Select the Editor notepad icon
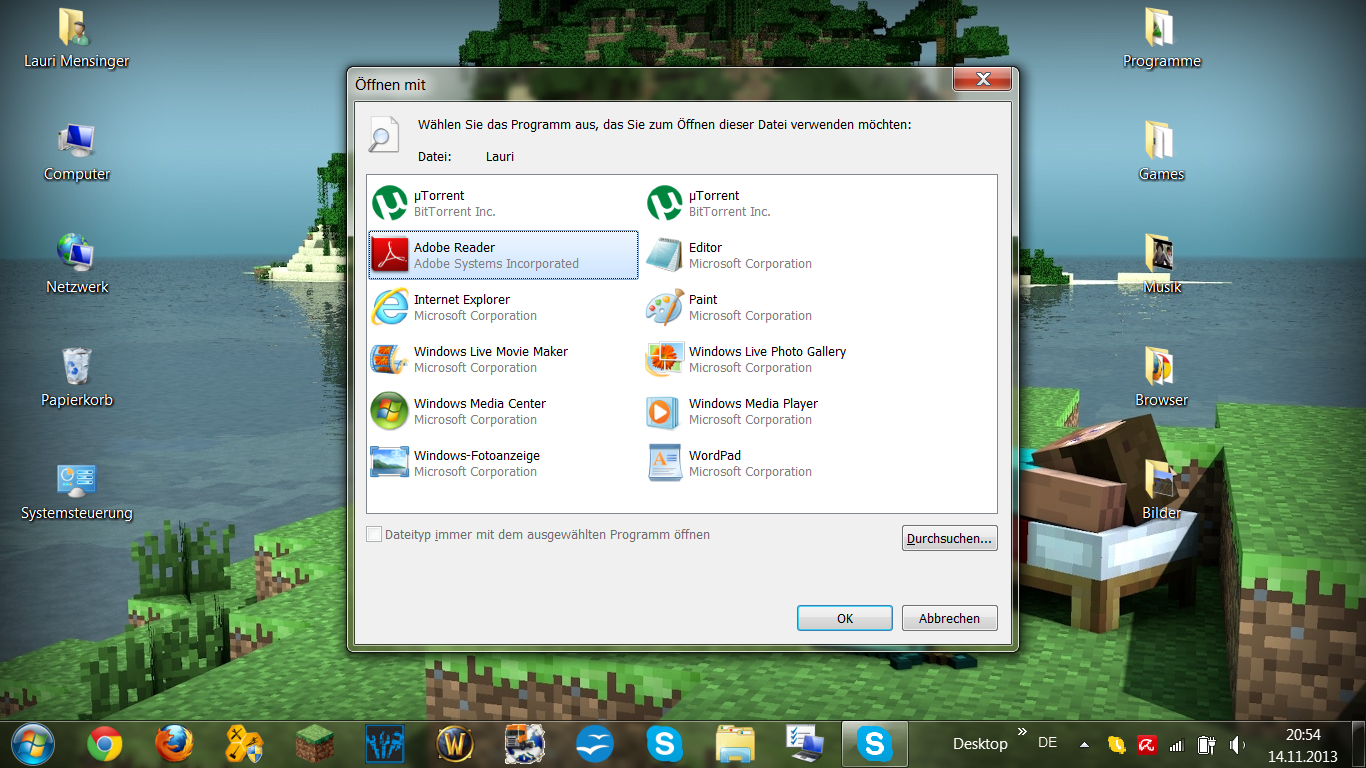Image resolution: width=1366 pixels, height=768 pixels. coord(664,255)
